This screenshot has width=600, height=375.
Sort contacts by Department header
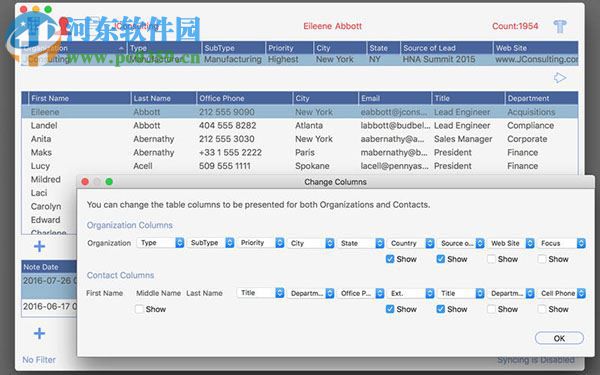pyautogui.click(x=541, y=98)
